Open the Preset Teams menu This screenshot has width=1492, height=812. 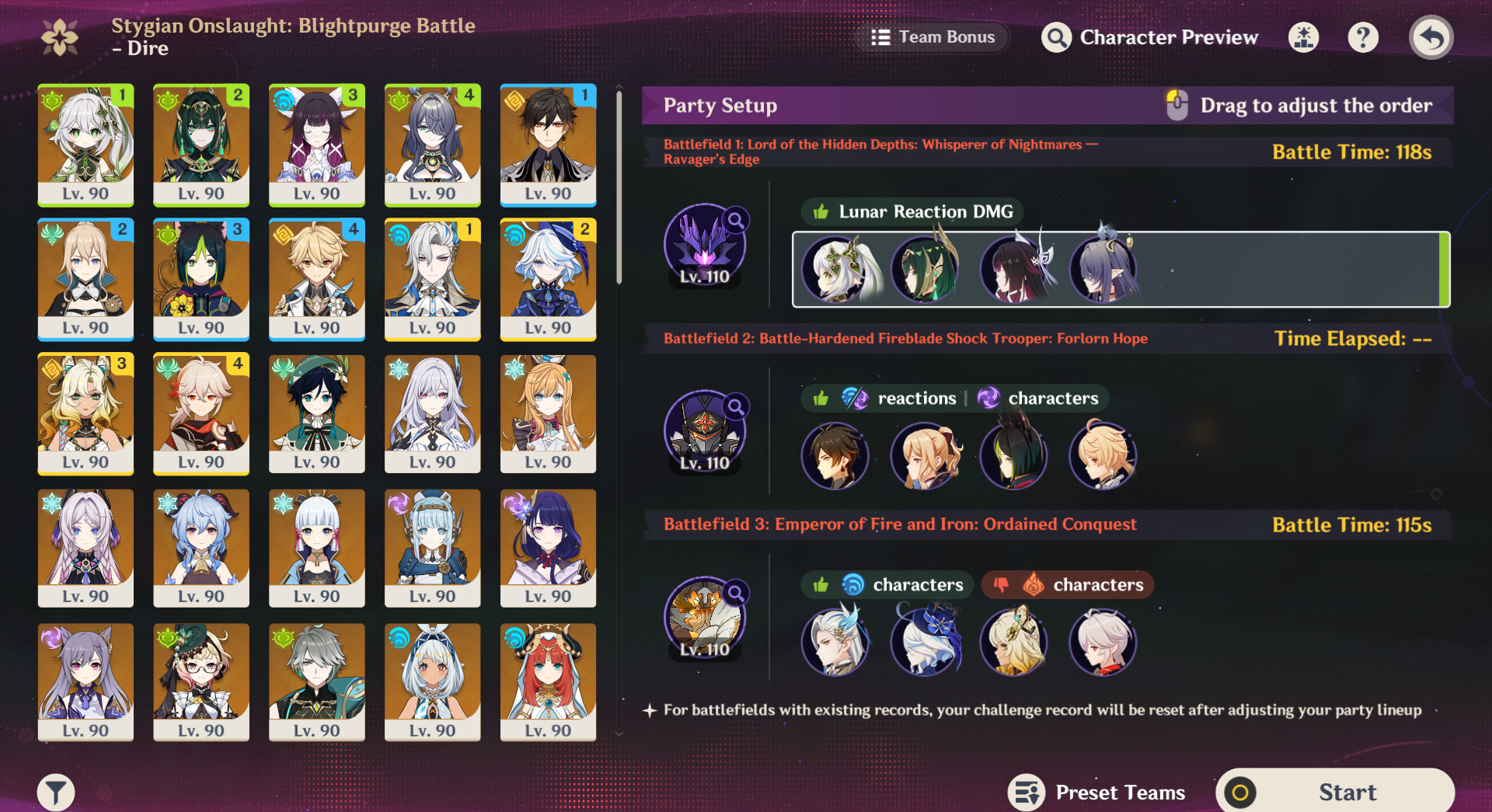coord(1097,793)
